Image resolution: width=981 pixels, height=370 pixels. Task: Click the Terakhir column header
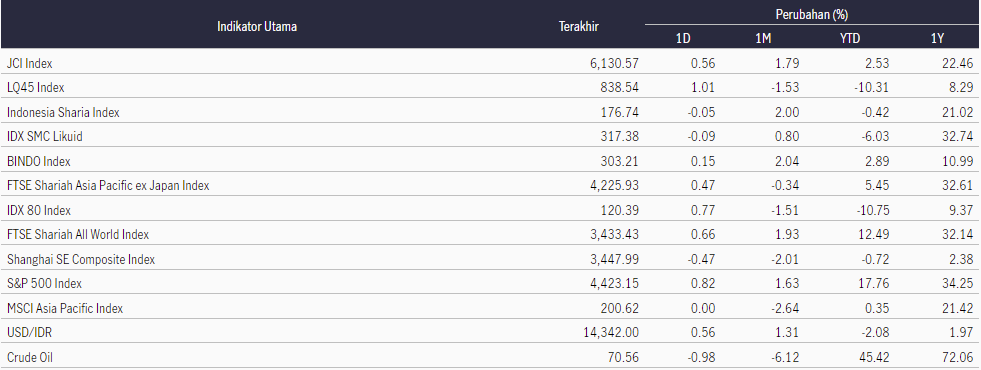579,26
